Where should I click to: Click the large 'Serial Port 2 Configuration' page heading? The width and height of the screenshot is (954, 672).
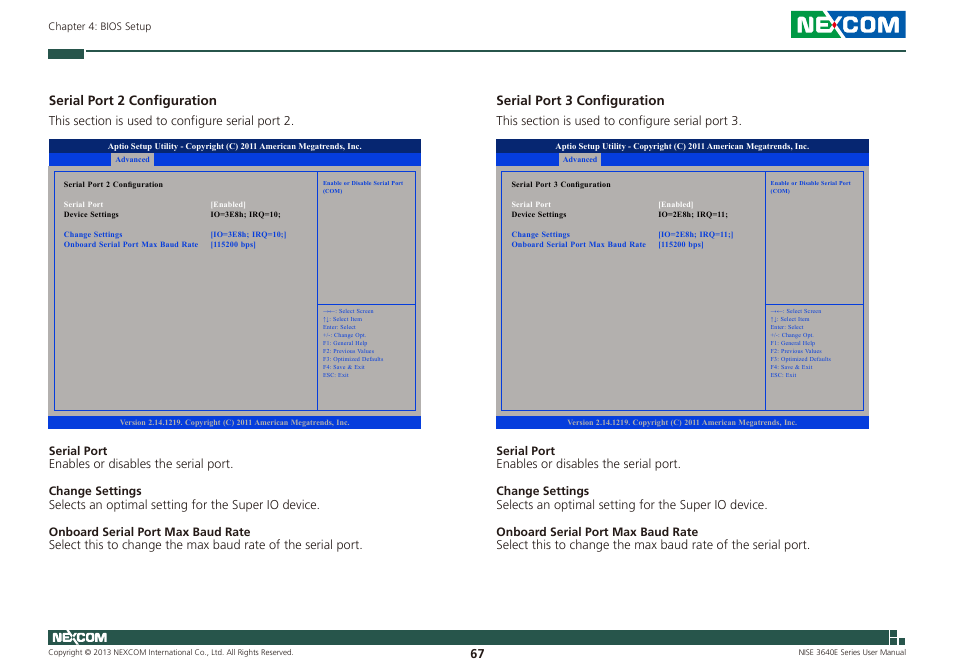(x=133, y=100)
